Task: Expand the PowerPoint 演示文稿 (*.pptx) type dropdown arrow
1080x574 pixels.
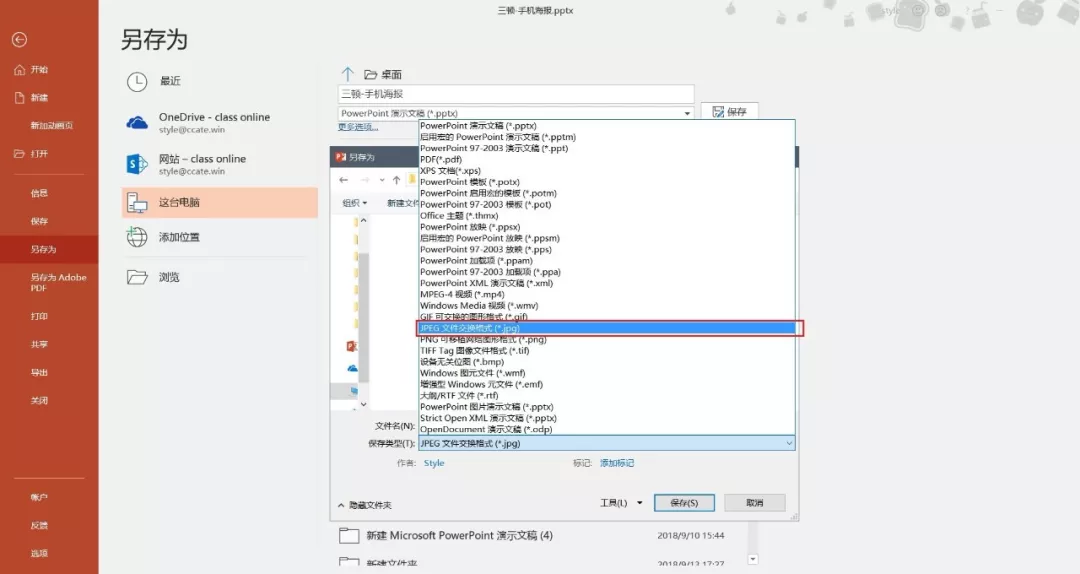Action: (687, 114)
